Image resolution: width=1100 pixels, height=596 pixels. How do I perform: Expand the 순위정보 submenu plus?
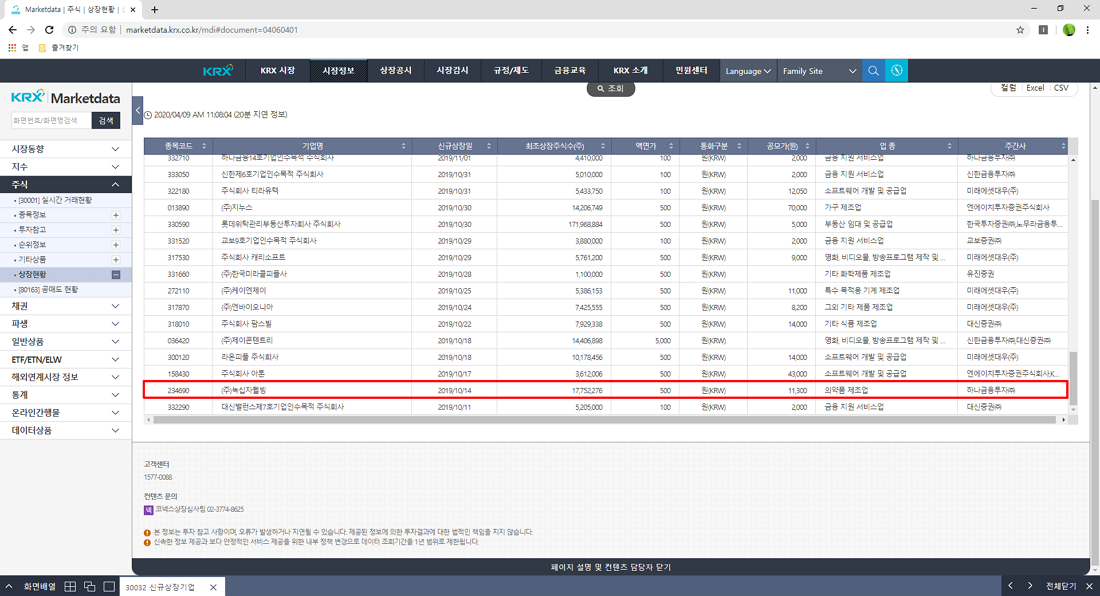[x=116, y=245]
